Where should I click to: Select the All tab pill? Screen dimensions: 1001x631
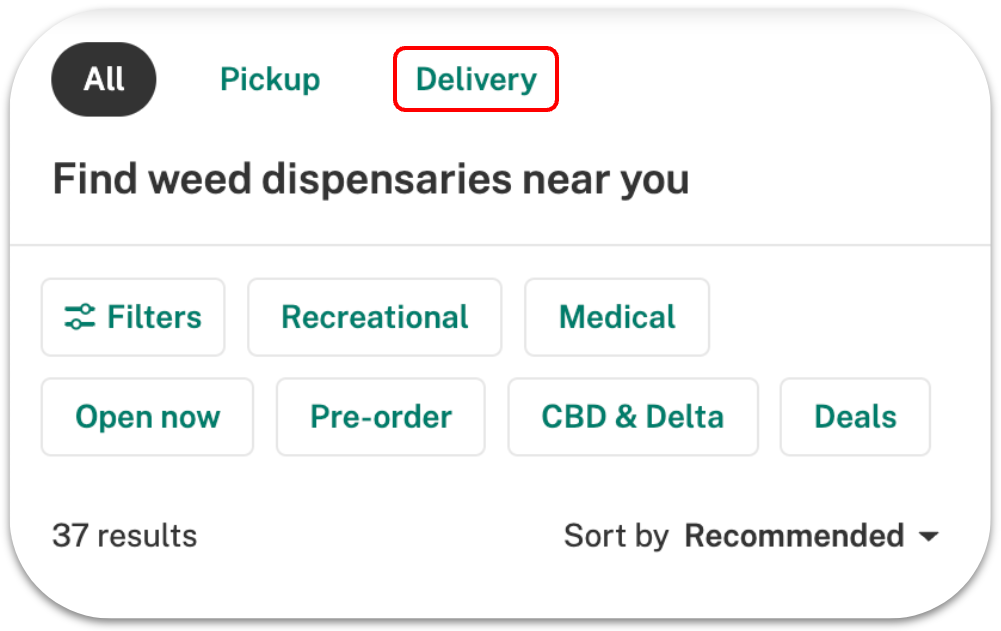(x=103, y=79)
